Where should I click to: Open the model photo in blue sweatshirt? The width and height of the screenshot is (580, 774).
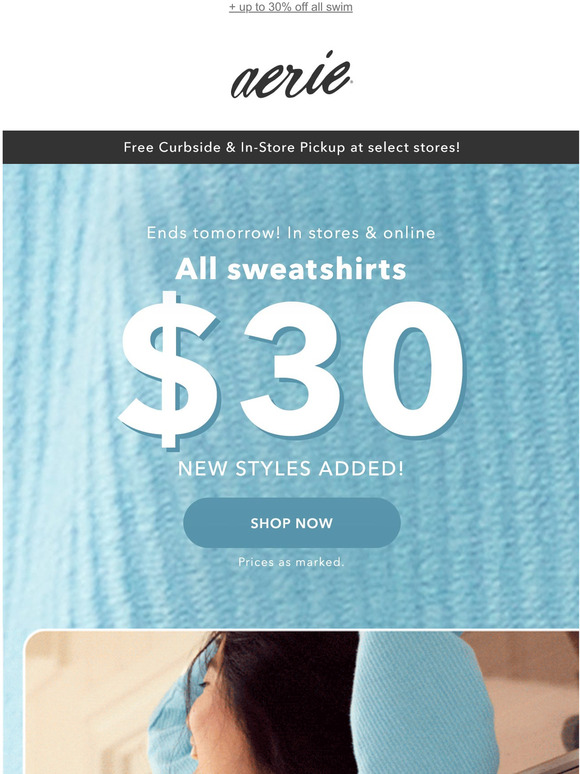(302, 702)
